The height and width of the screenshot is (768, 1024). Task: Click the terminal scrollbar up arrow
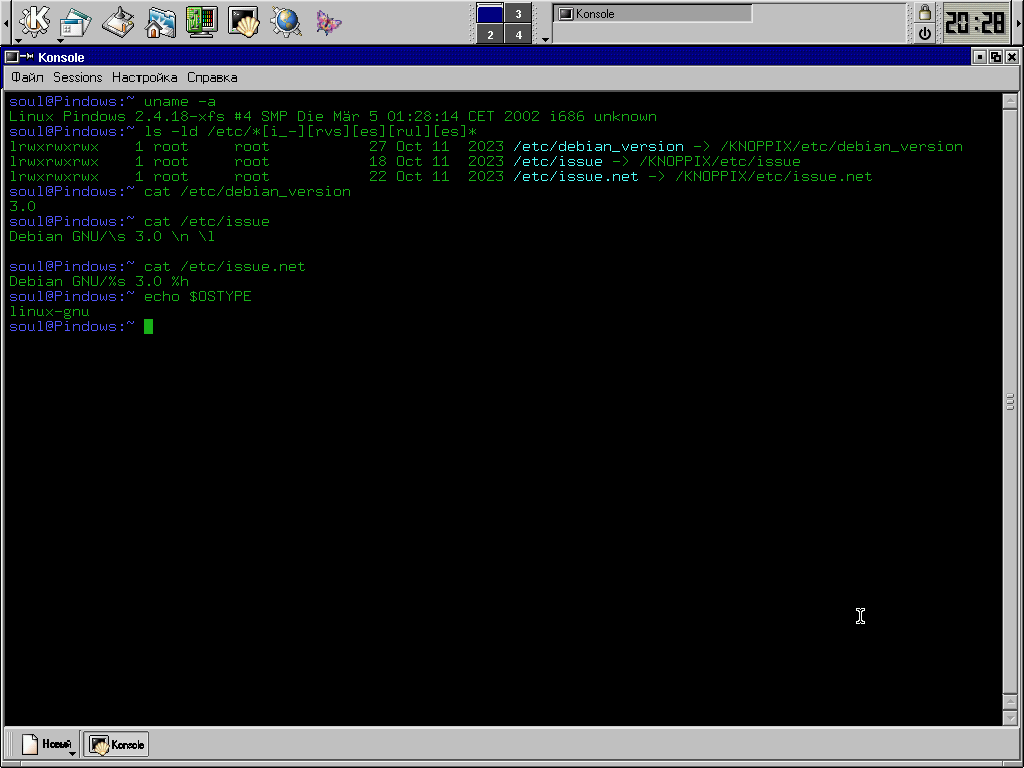1010,101
